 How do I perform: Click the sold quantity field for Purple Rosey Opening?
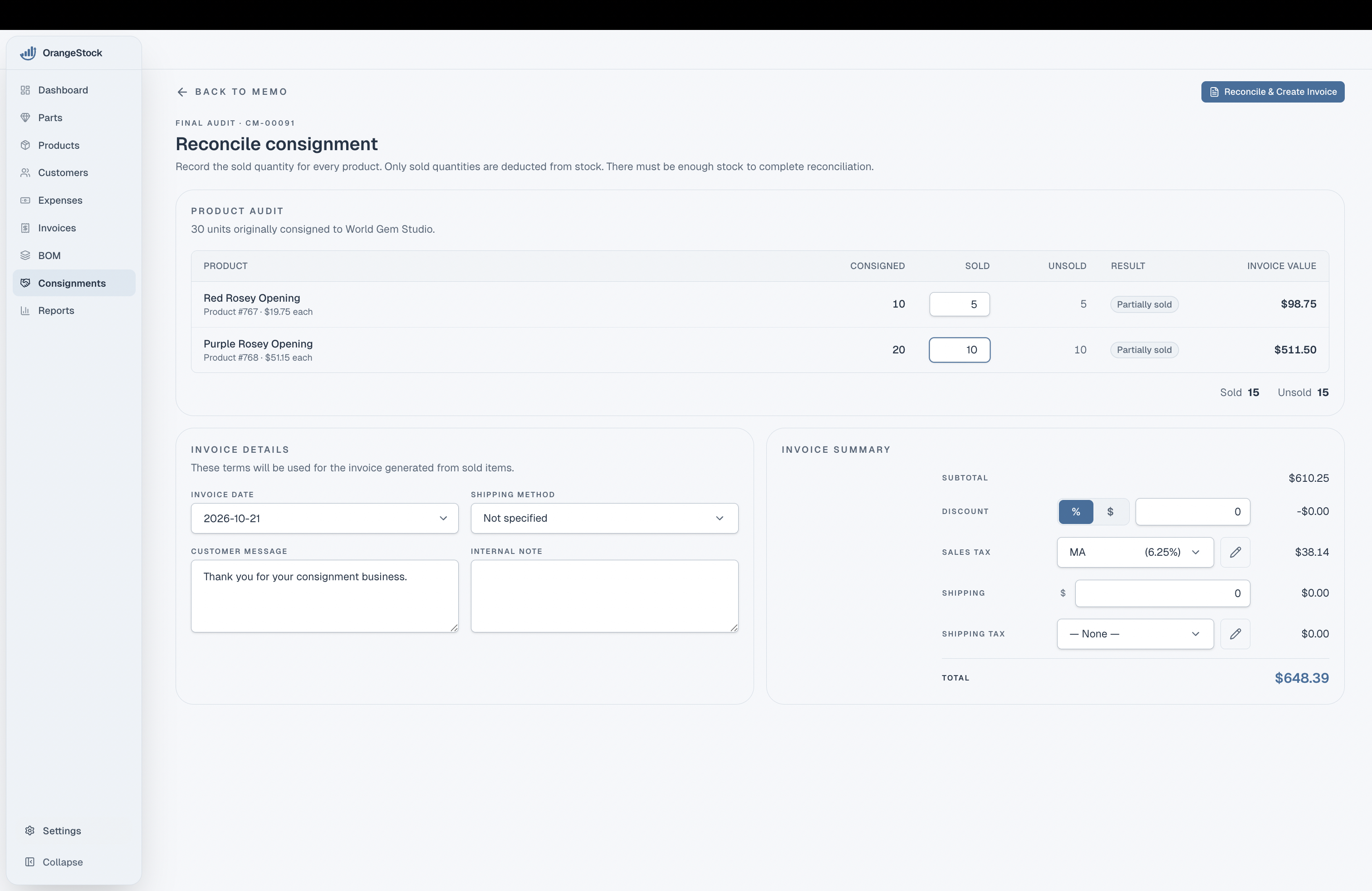point(959,350)
